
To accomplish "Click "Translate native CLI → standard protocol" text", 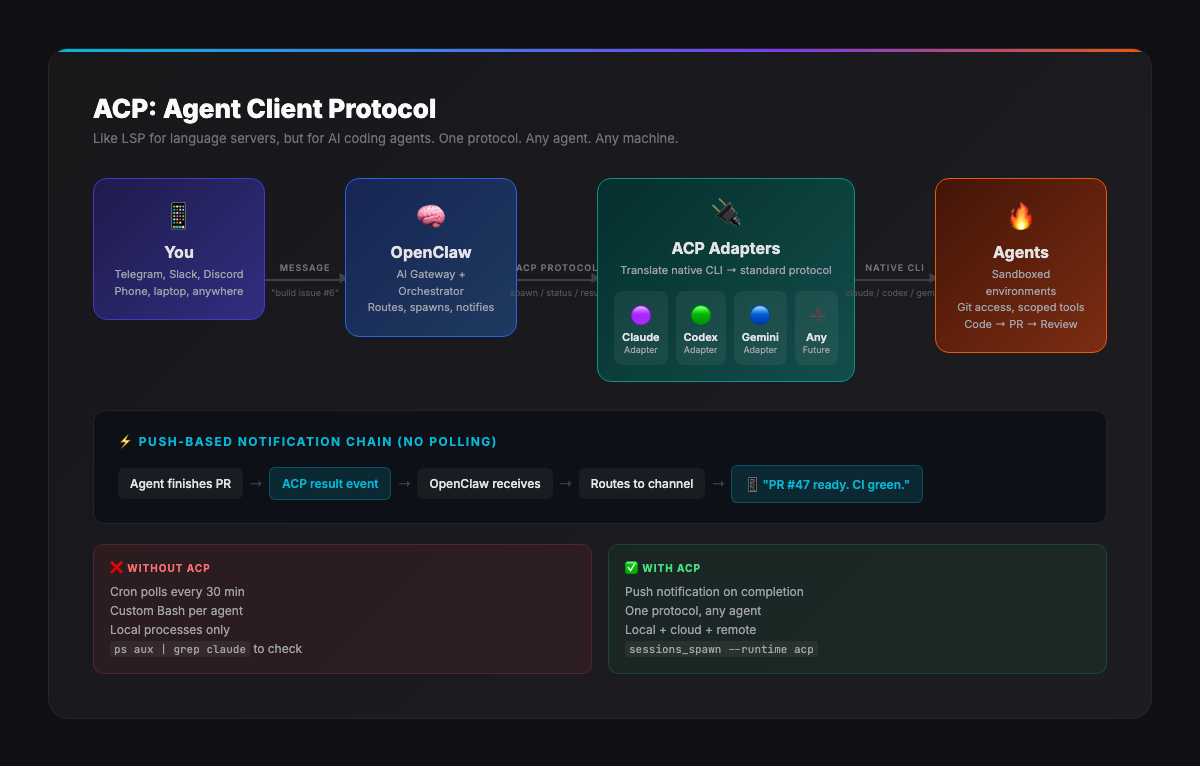I will tap(726, 270).
